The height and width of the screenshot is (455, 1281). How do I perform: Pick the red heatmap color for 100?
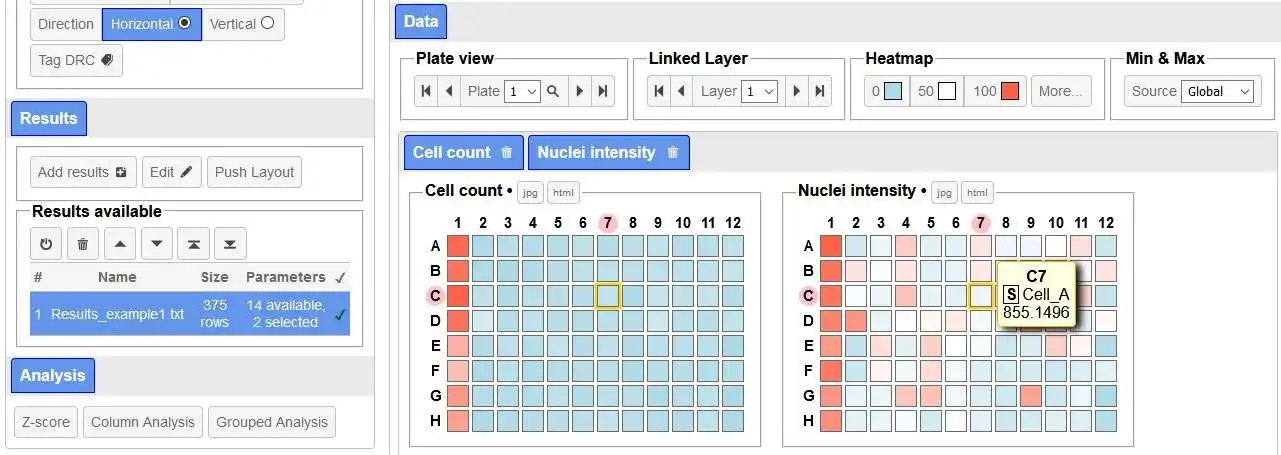[x=1009, y=91]
